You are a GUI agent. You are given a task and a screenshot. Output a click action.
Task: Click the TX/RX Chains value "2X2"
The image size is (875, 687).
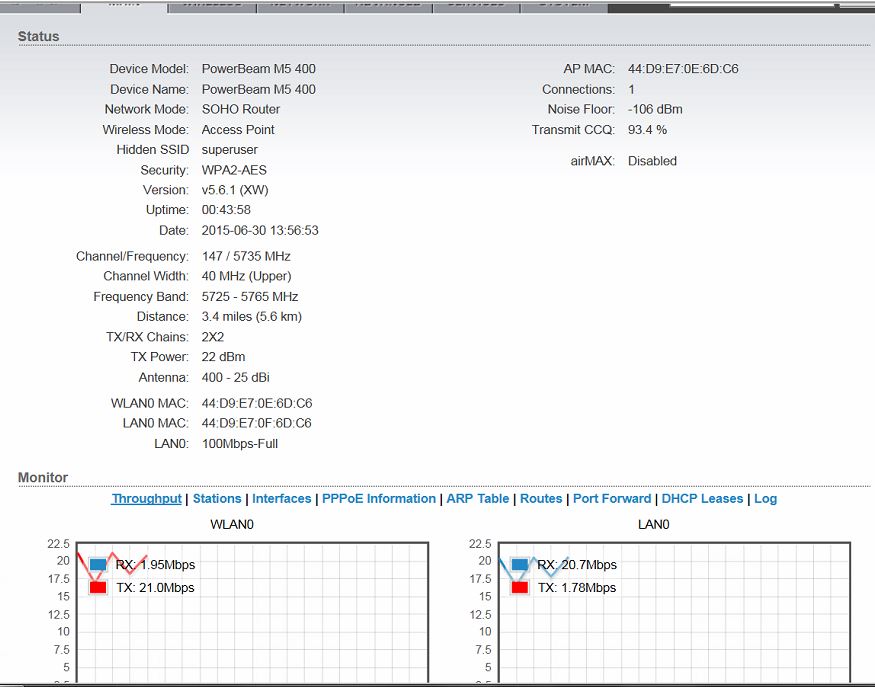tap(213, 337)
